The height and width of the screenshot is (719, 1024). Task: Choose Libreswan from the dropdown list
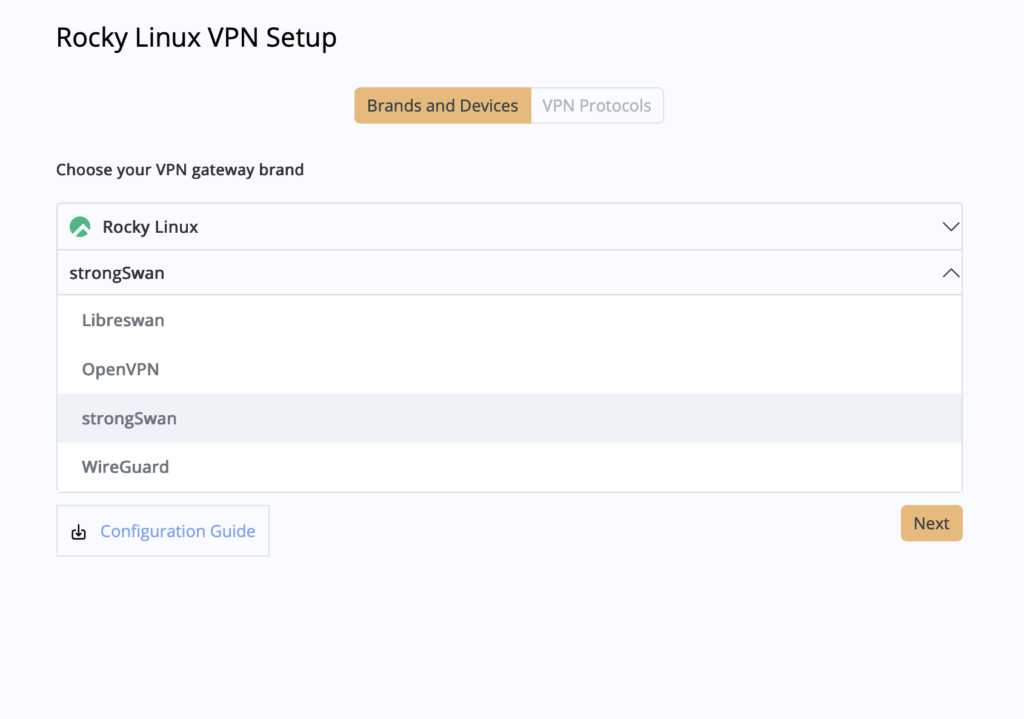click(123, 321)
